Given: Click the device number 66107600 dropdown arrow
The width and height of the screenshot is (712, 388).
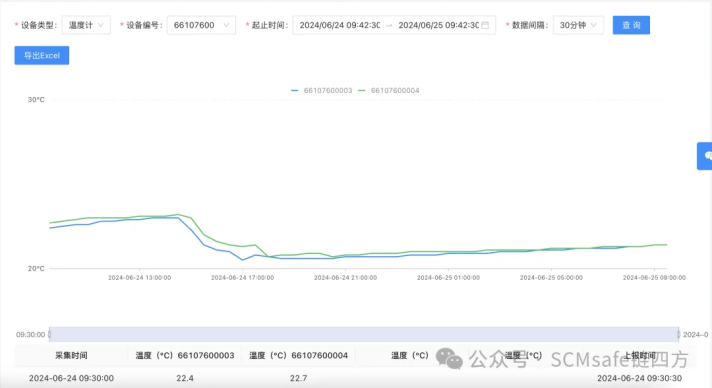Looking at the screenshot, I should coord(226,25).
